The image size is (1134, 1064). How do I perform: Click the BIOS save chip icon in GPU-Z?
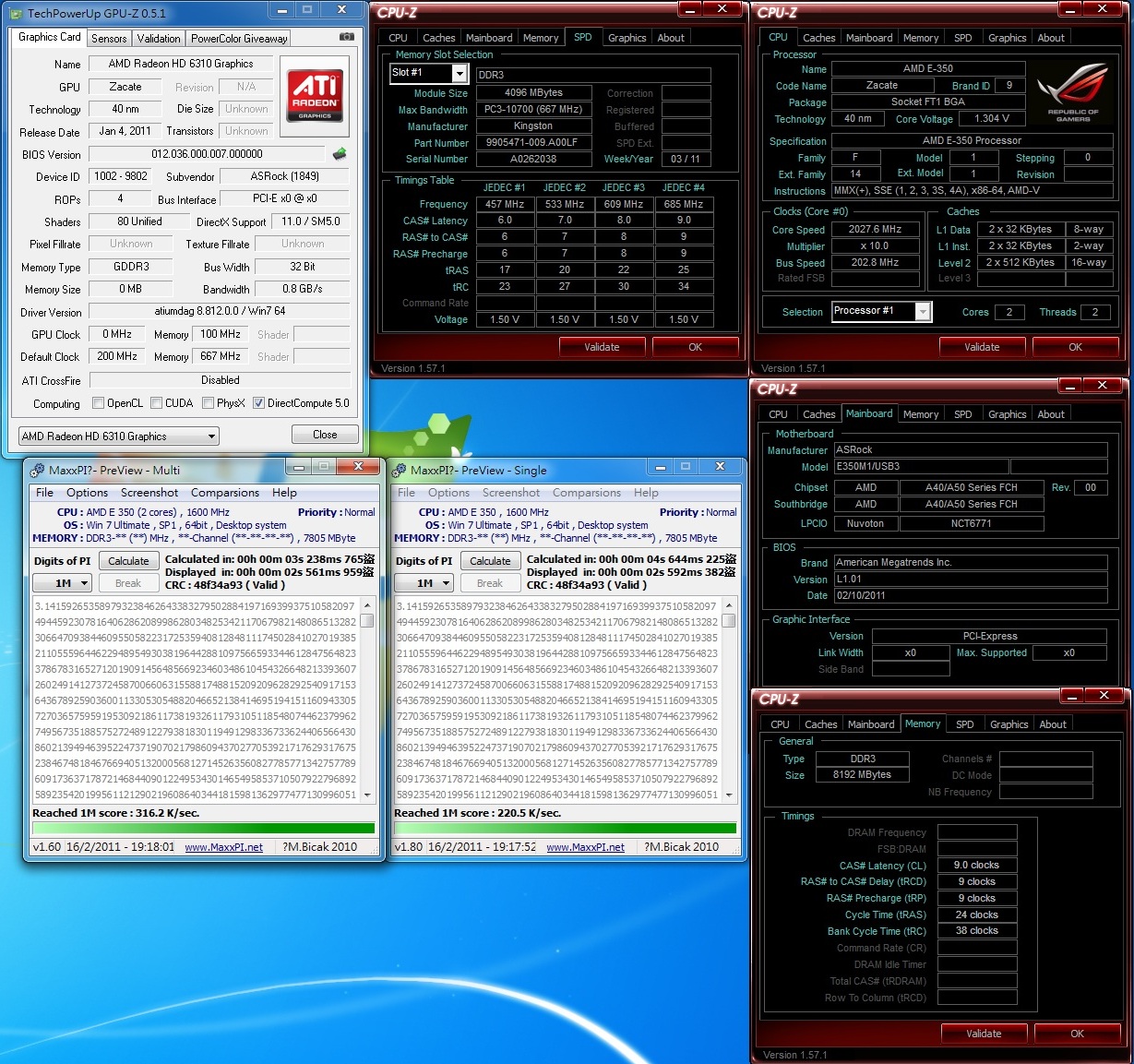tap(340, 154)
